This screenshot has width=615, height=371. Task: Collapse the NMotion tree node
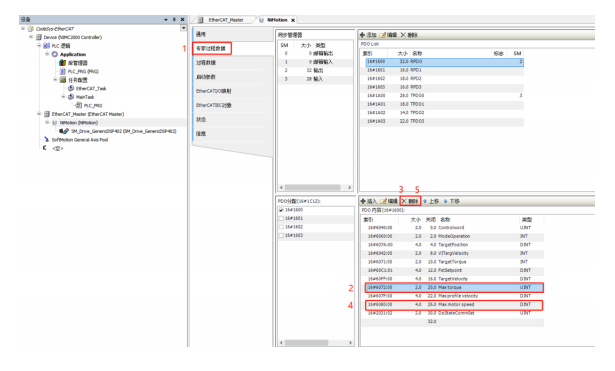(47, 123)
